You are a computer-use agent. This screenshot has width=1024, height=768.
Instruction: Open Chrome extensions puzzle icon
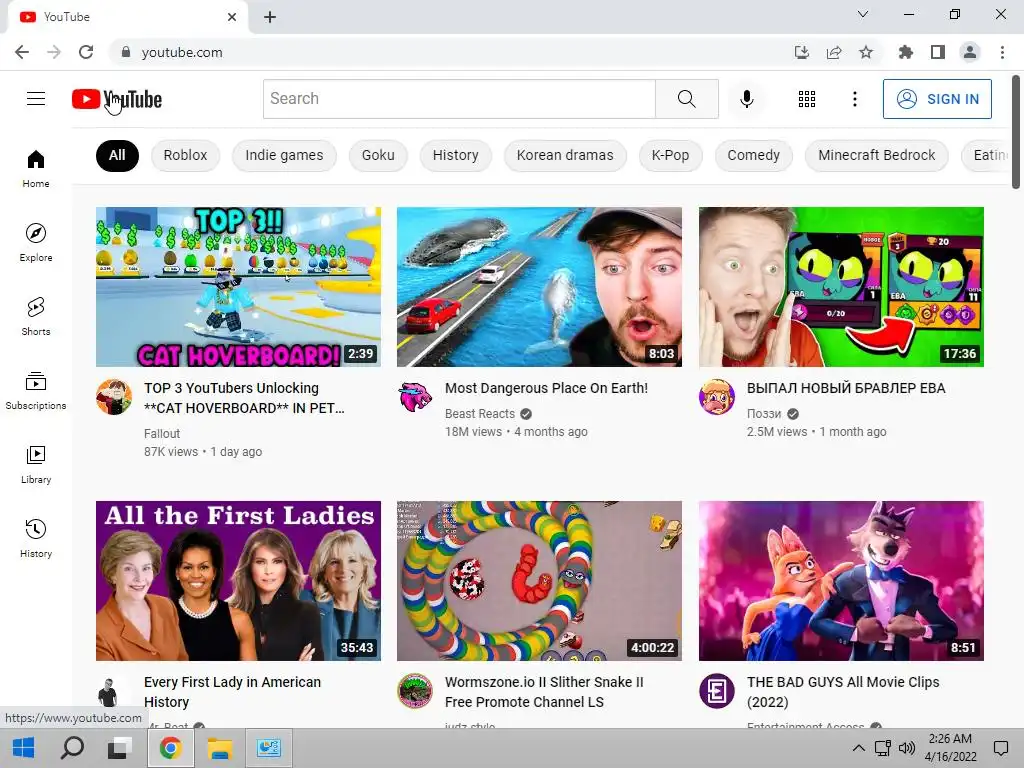pos(905,52)
